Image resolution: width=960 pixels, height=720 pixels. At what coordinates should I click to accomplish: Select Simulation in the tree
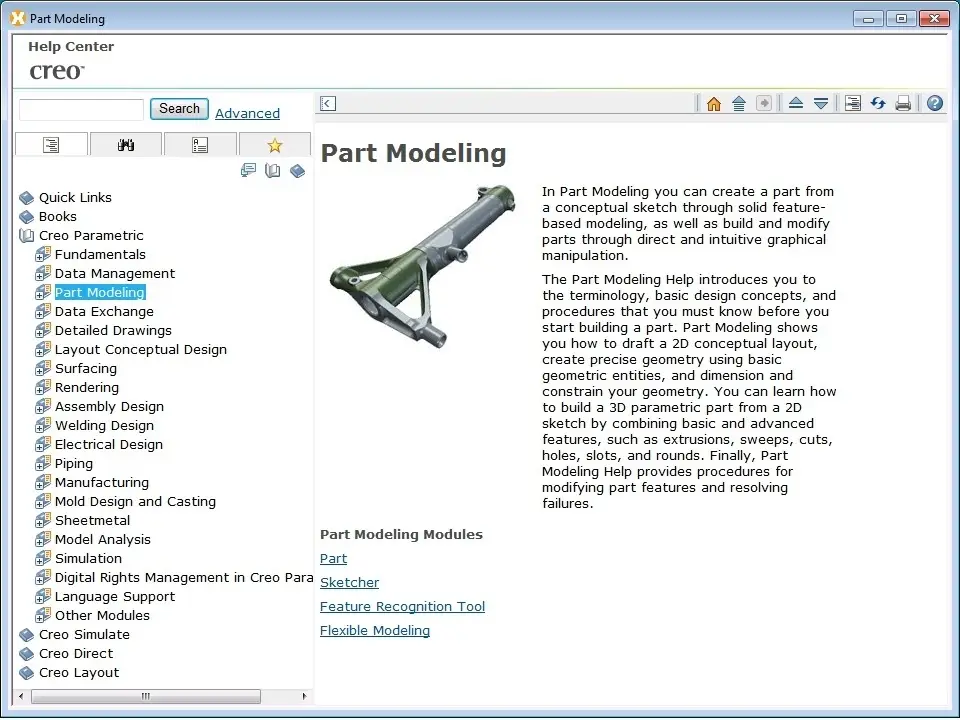(88, 558)
